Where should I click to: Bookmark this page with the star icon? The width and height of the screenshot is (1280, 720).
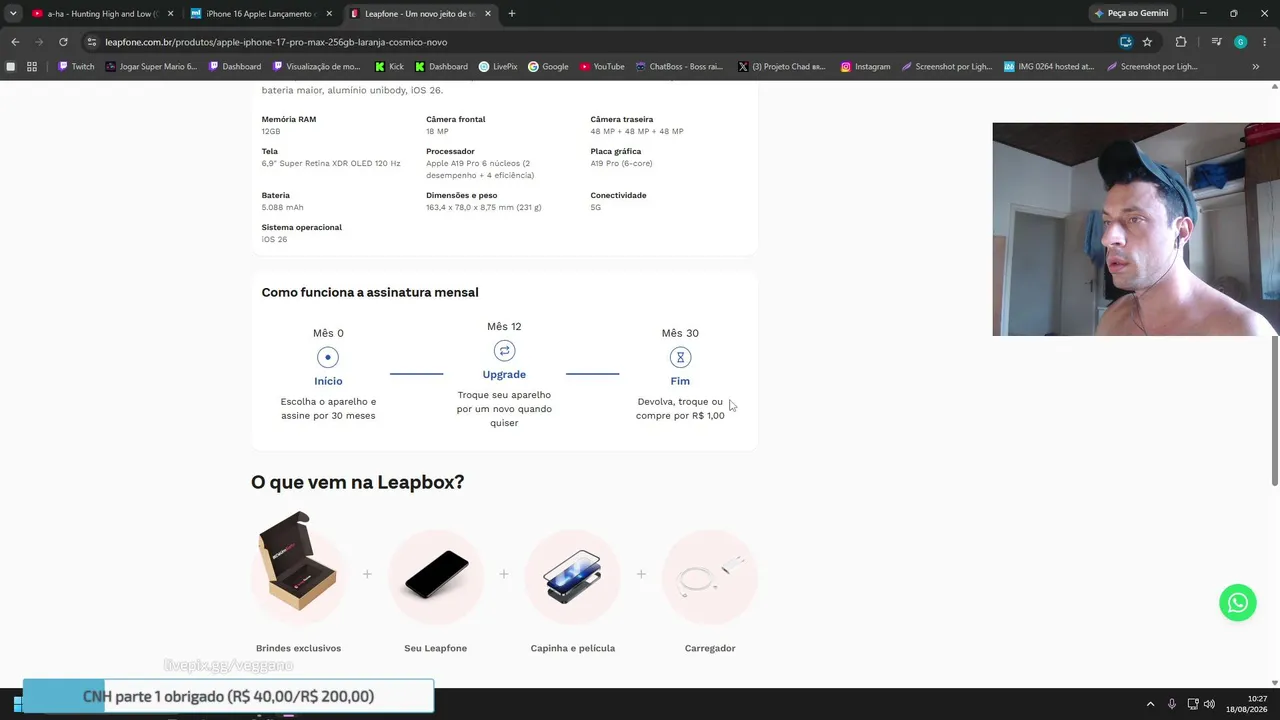point(1147,42)
